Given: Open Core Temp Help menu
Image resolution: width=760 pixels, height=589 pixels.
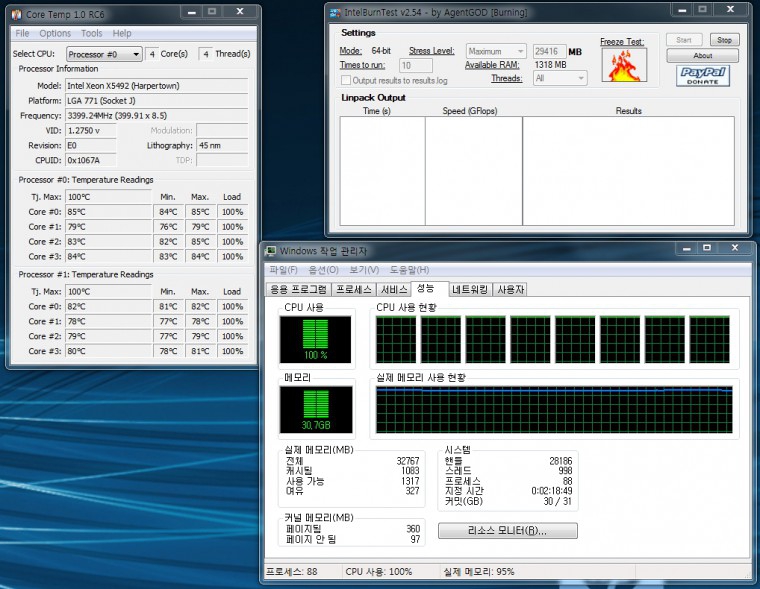Looking at the screenshot, I should pos(122,33).
